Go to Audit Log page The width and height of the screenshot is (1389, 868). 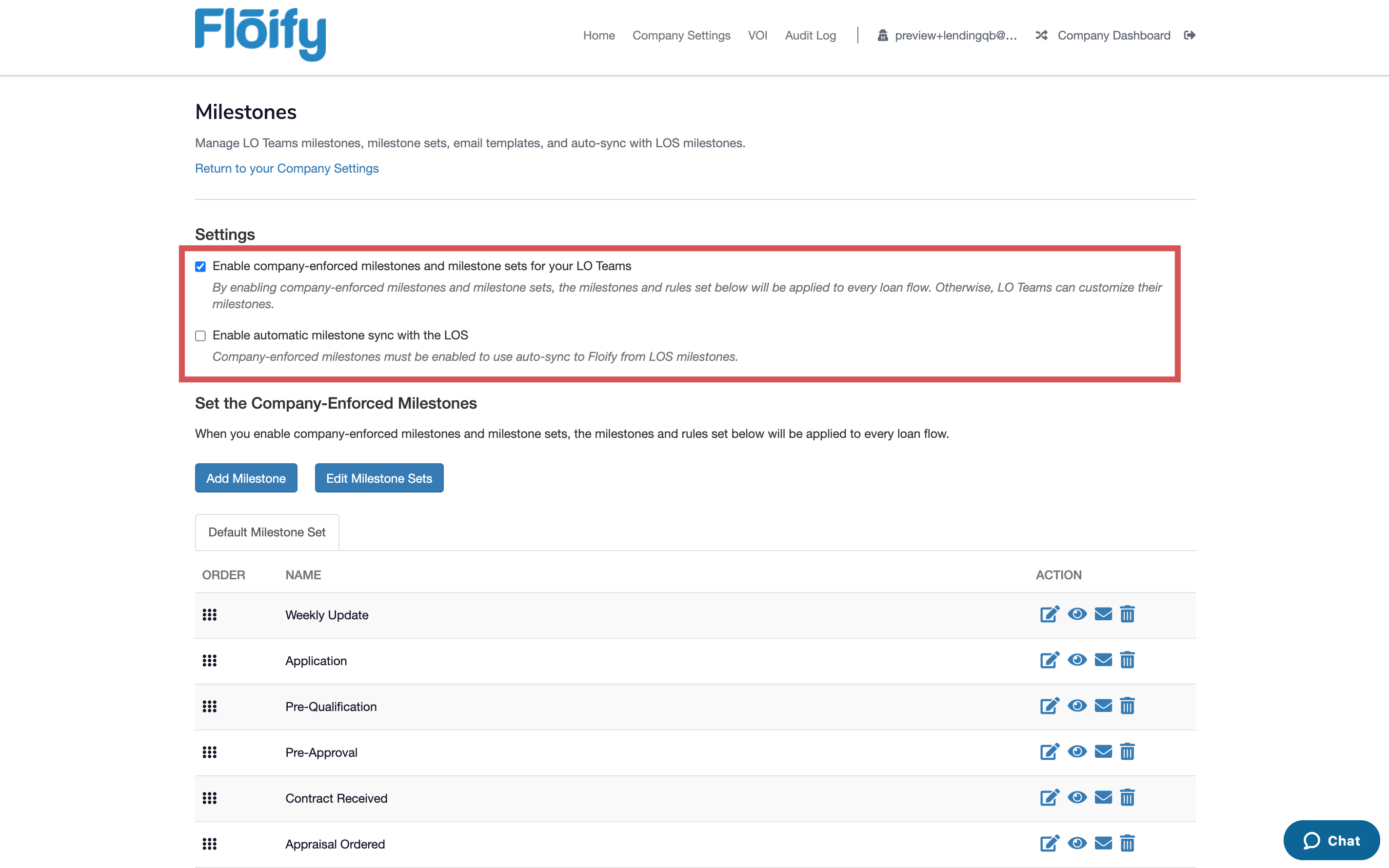(x=810, y=36)
